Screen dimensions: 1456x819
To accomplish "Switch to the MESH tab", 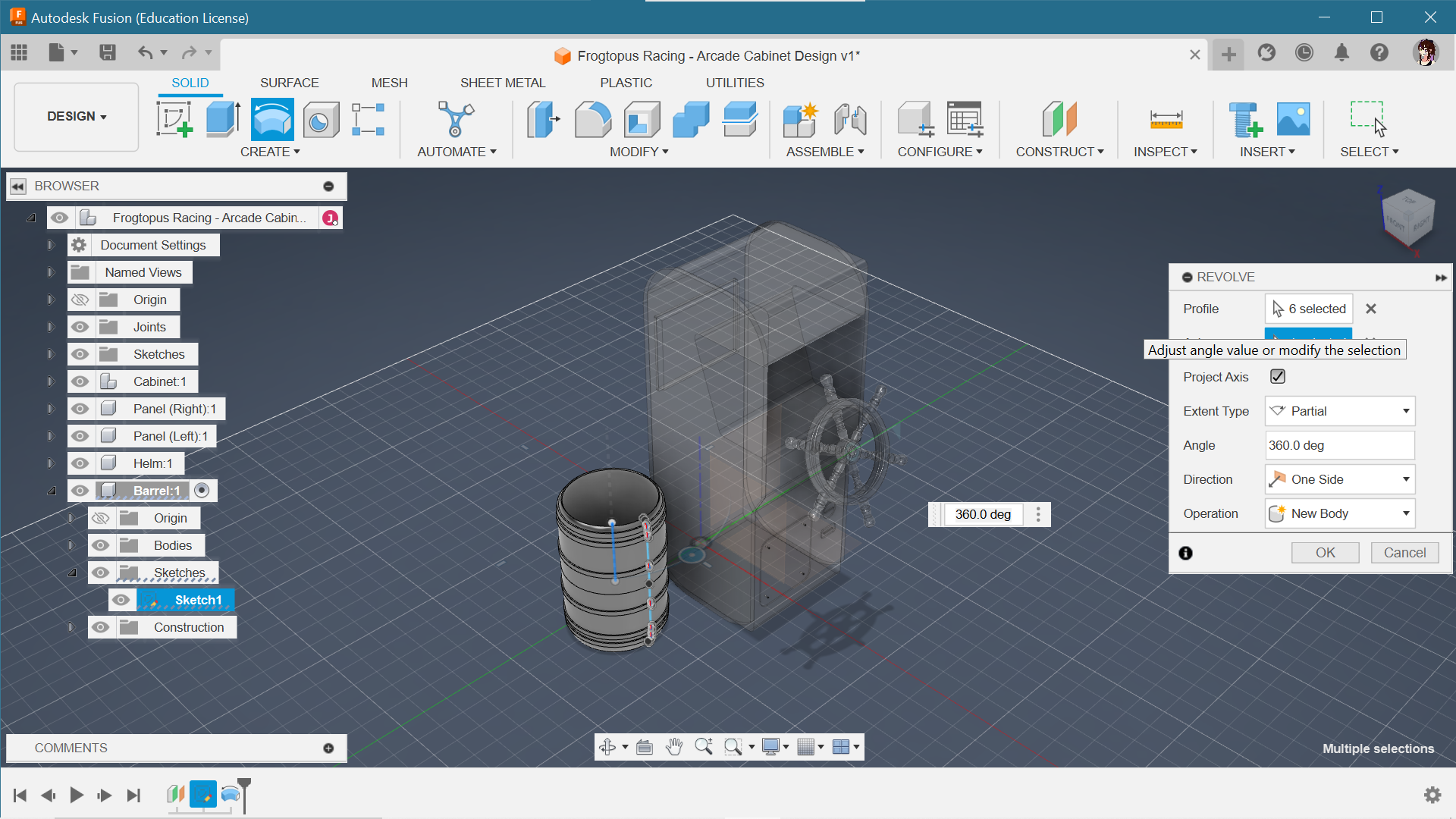I will 389,83.
